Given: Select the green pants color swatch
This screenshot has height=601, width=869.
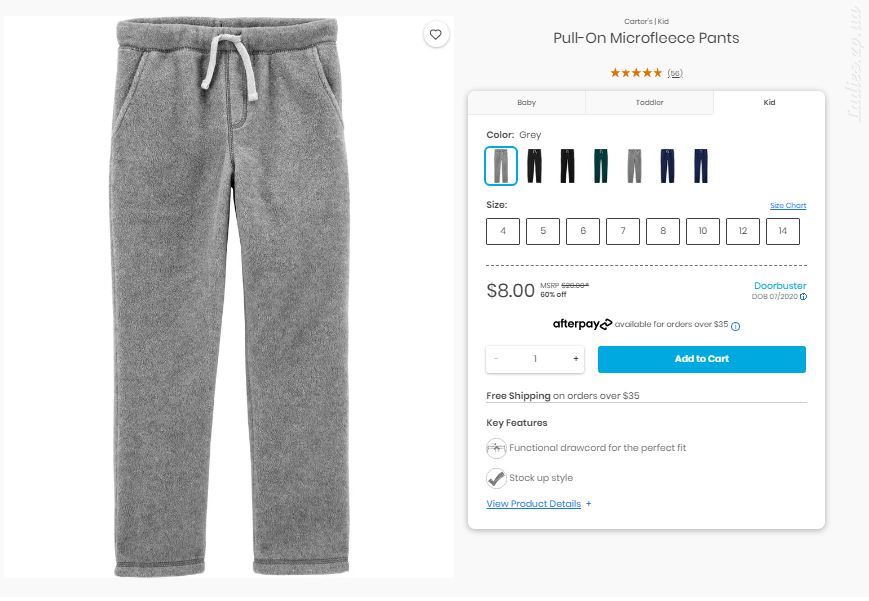Looking at the screenshot, I should coord(601,166).
